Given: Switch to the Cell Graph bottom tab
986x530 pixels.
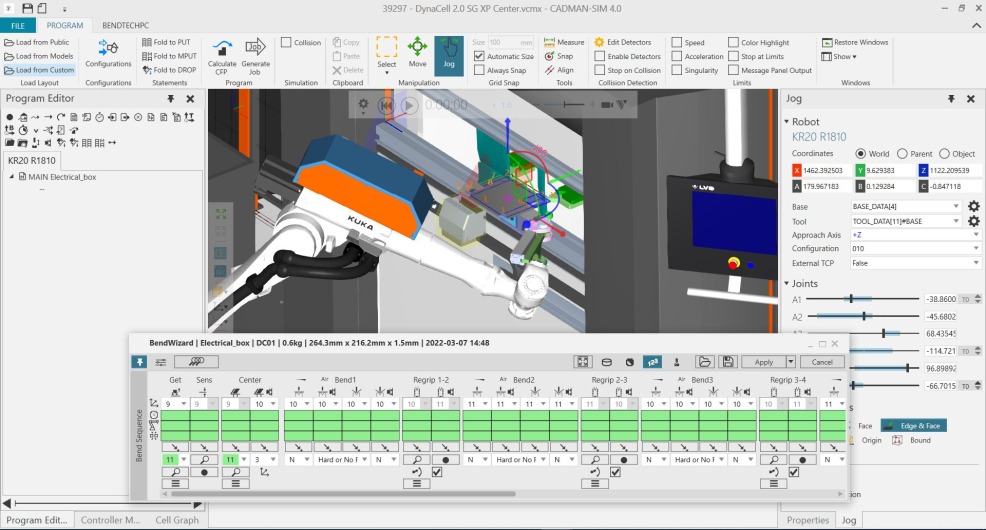Looking at the screenshot, I should pos(177,520).
